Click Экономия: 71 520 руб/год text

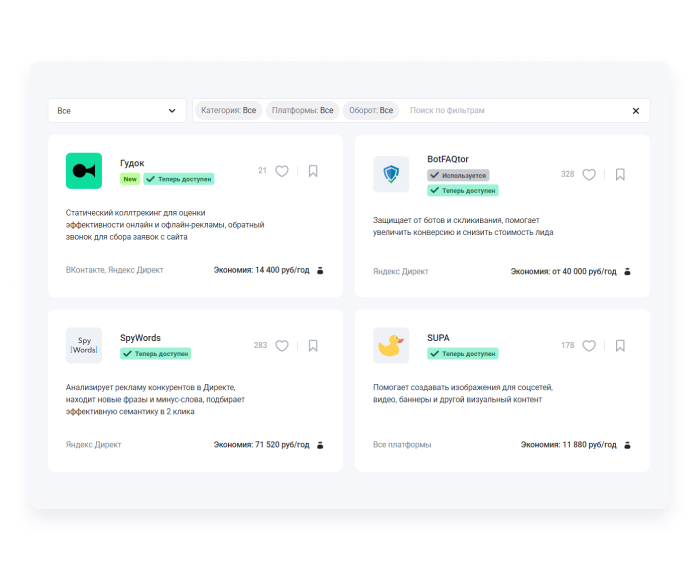click(262, 445)
